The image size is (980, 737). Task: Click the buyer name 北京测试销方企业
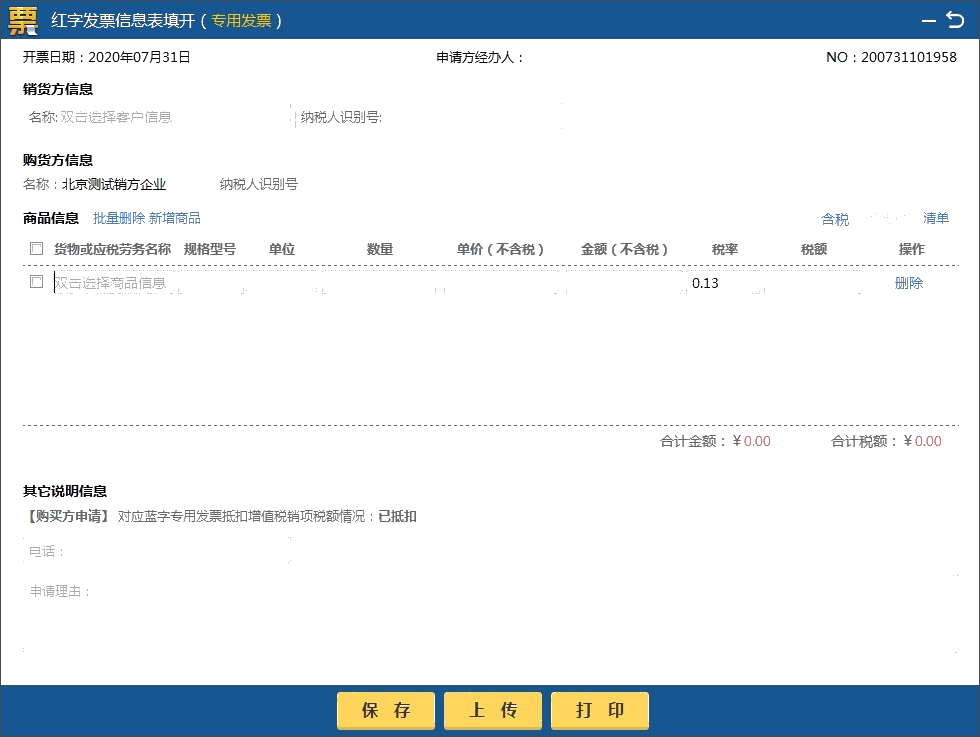coord(114,184)
